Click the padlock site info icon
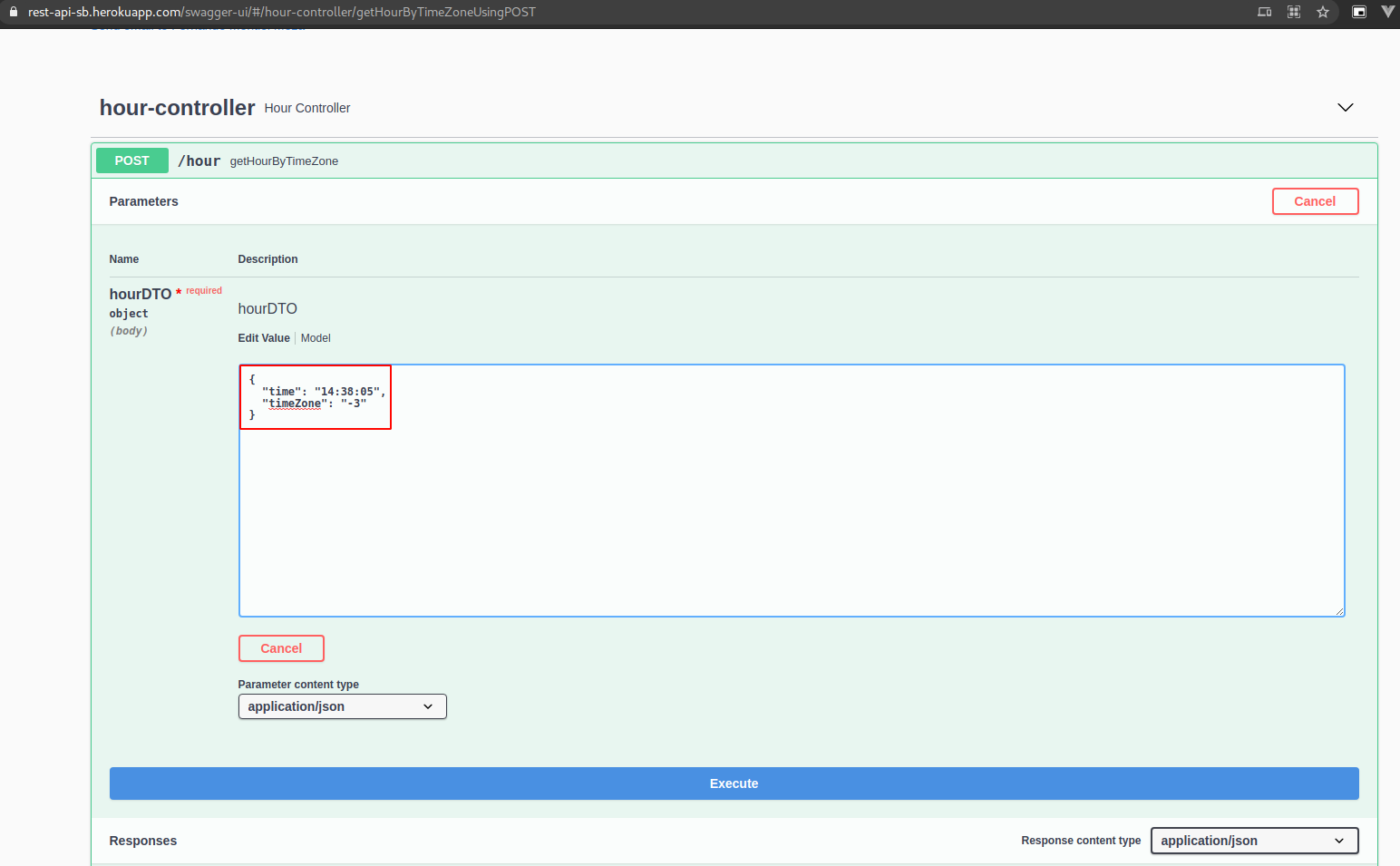Image resolution: width=1400 pixels, height=866 pixels. [x=14, y=12]
